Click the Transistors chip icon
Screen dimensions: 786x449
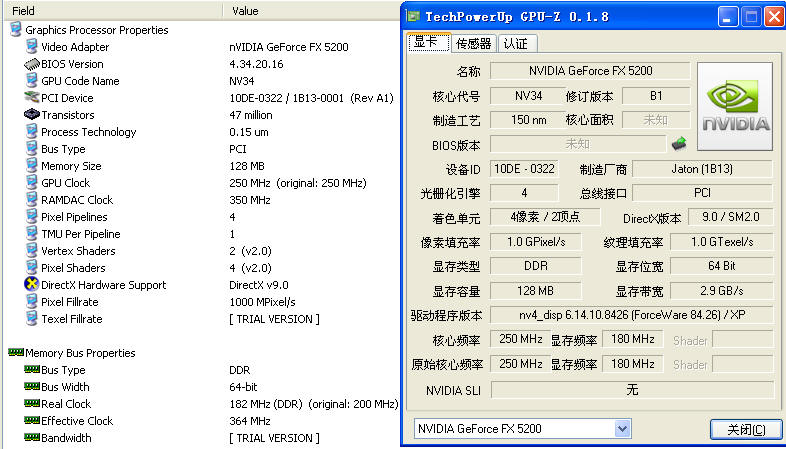click(x=32, y=114)
